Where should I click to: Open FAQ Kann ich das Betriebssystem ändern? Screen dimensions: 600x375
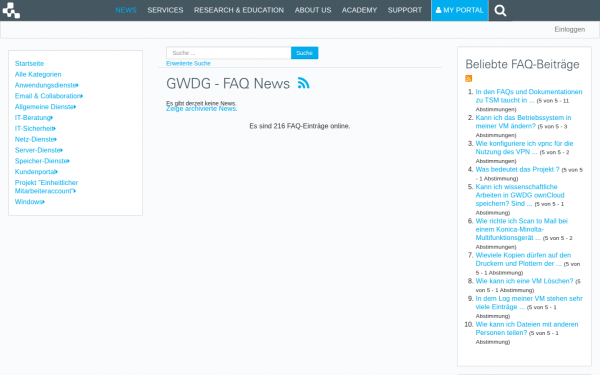[x=523, y=122]
